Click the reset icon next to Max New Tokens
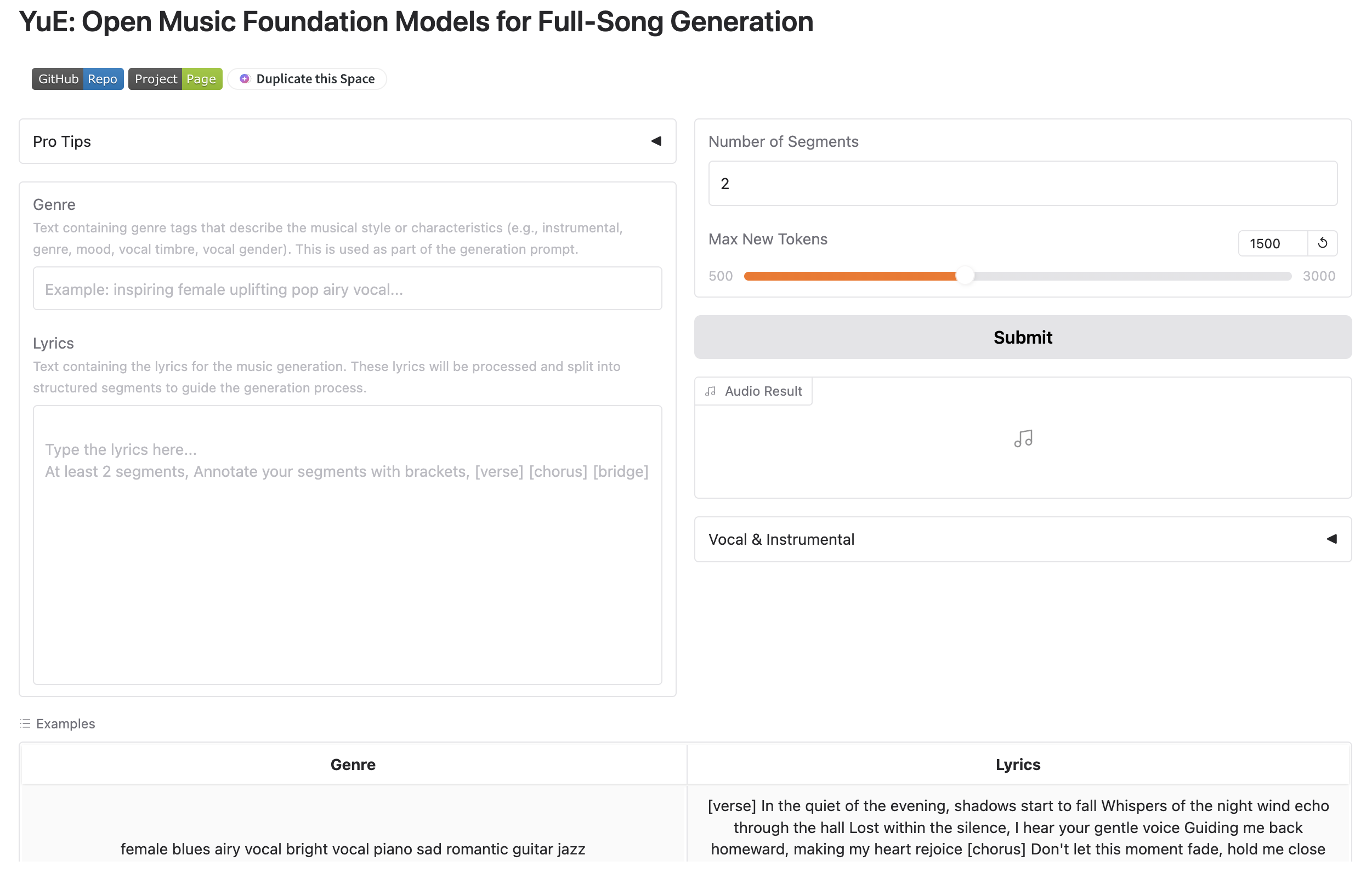 [1322, 243]
